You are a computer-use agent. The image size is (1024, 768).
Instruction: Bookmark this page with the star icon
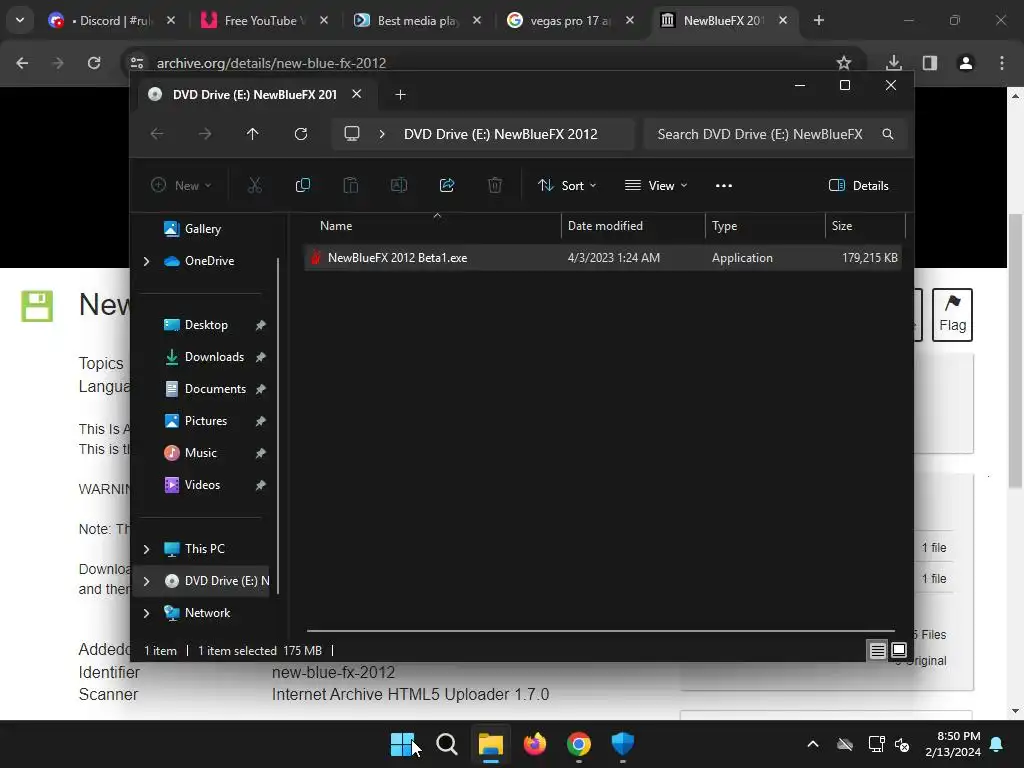click(x=844, y=63)
